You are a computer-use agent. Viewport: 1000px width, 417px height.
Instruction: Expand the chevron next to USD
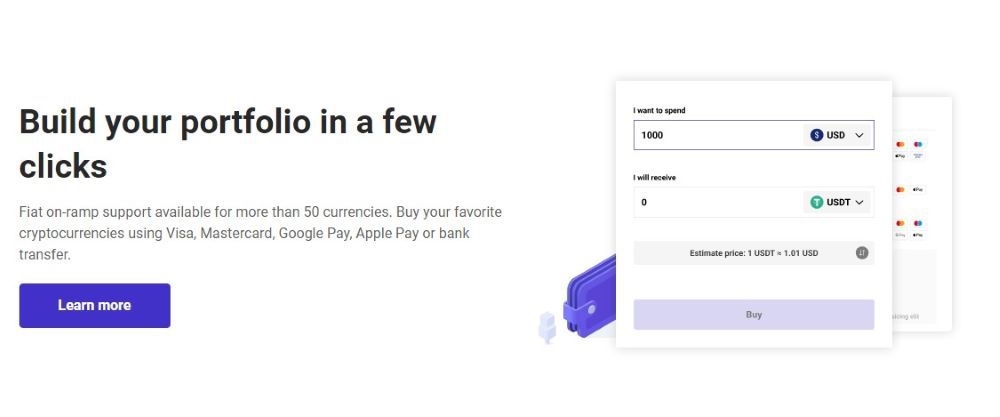(859, 135)
